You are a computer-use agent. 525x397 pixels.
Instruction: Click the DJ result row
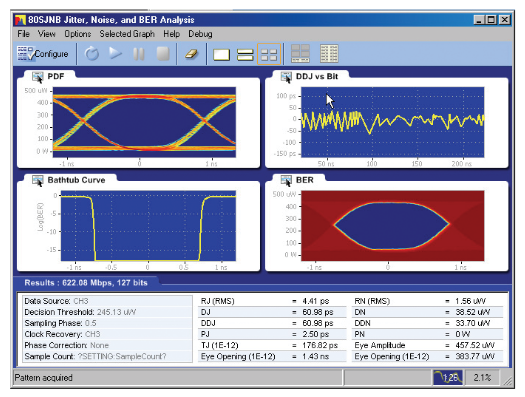point(272,312)
